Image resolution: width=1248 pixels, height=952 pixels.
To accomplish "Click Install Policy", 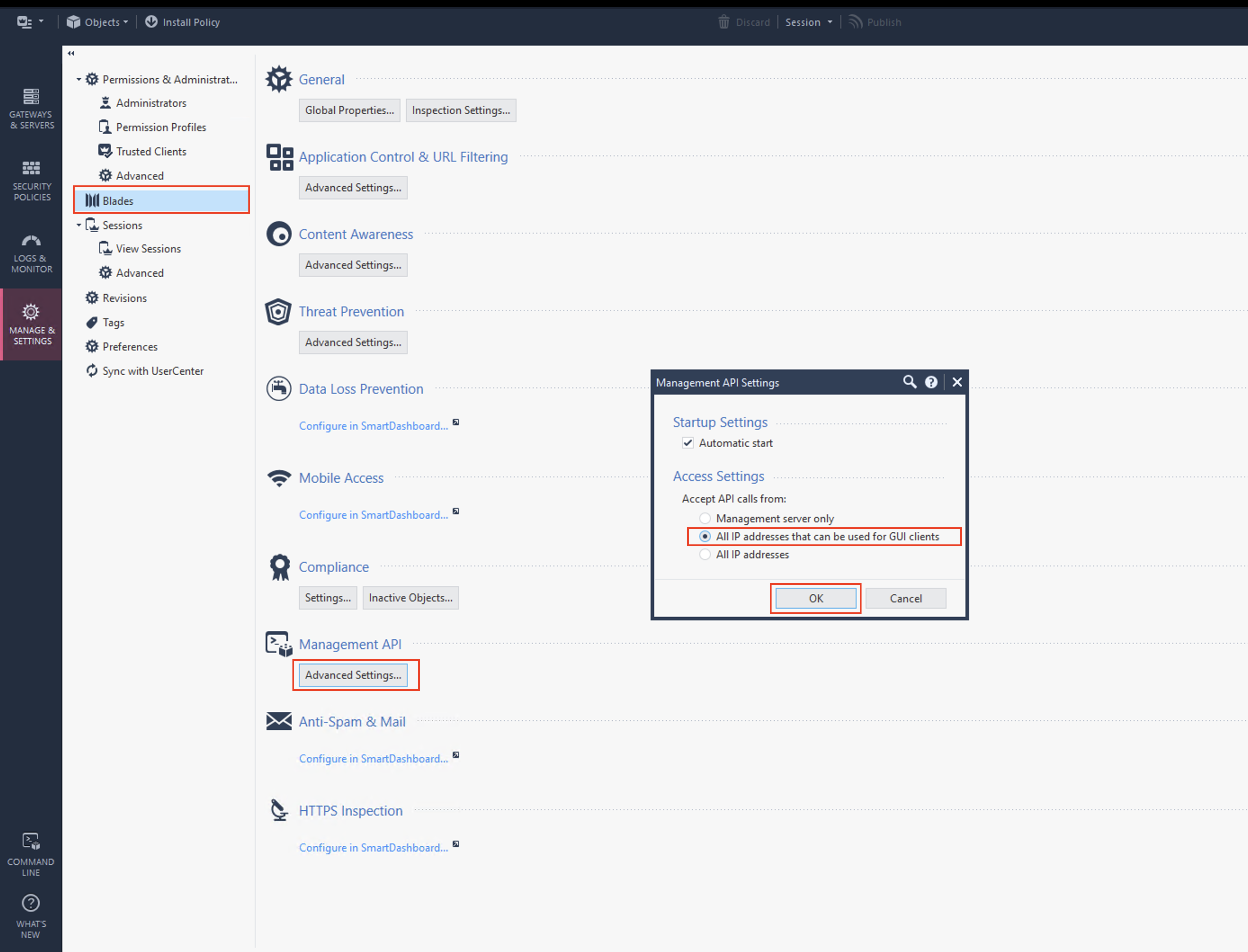I will click(182, 22).
